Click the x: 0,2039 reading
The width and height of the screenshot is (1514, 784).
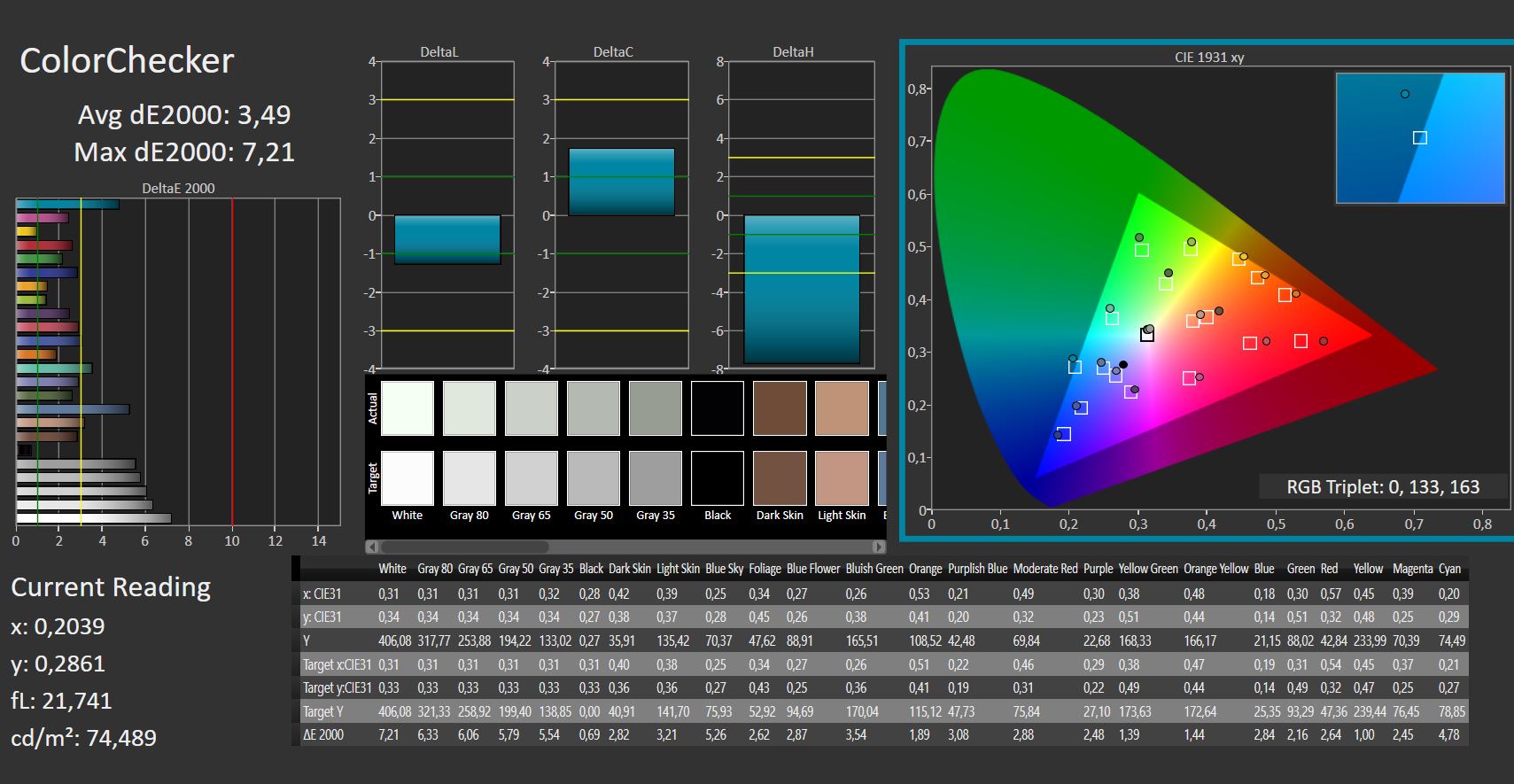[x=58, y=626]
